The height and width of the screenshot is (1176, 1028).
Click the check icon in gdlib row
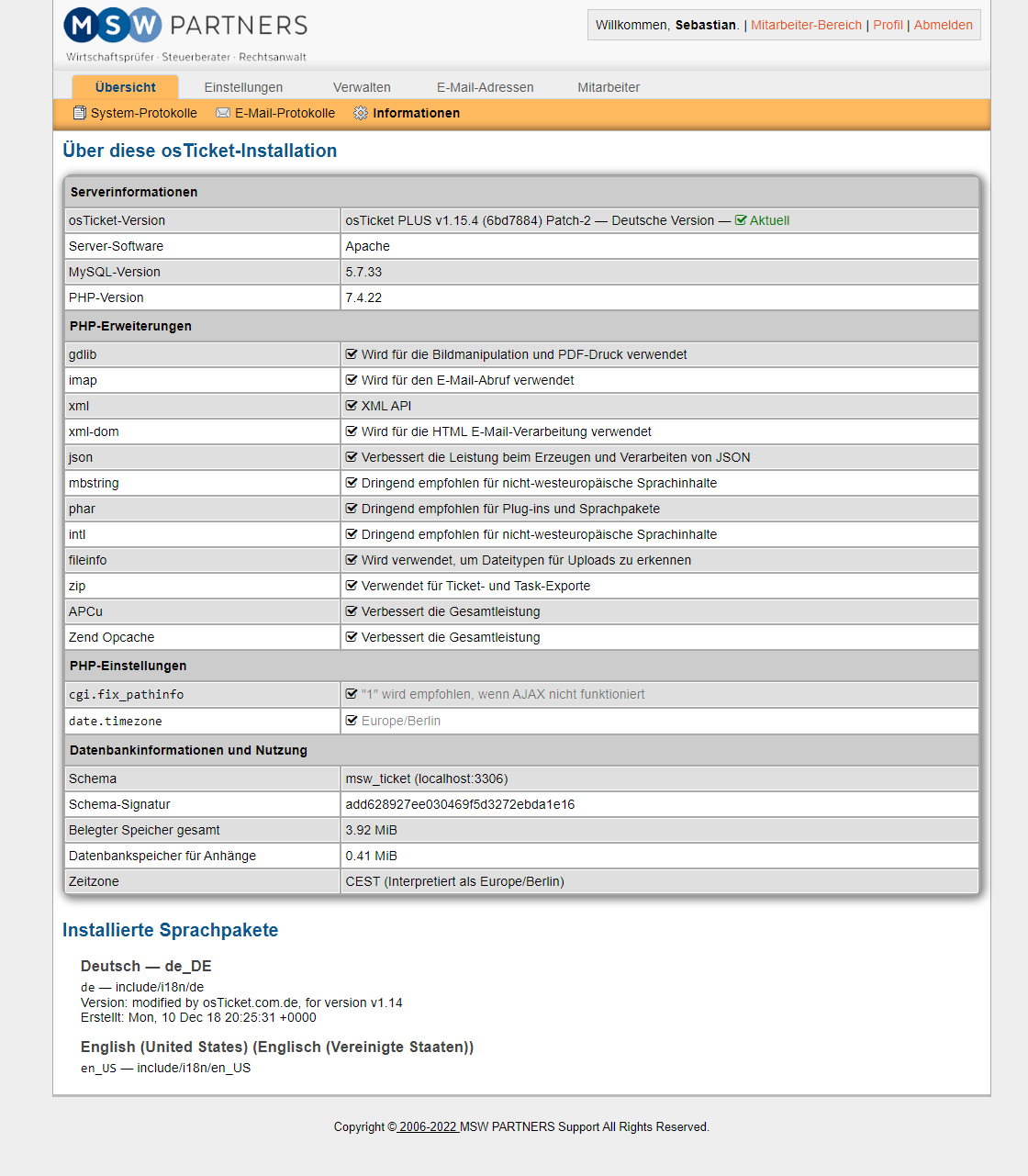pyautogui.click(x=352, y=354)
